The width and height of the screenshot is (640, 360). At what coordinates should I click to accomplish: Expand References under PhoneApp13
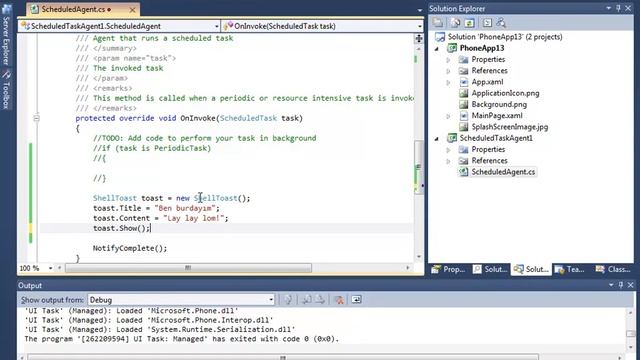(448, 71)
